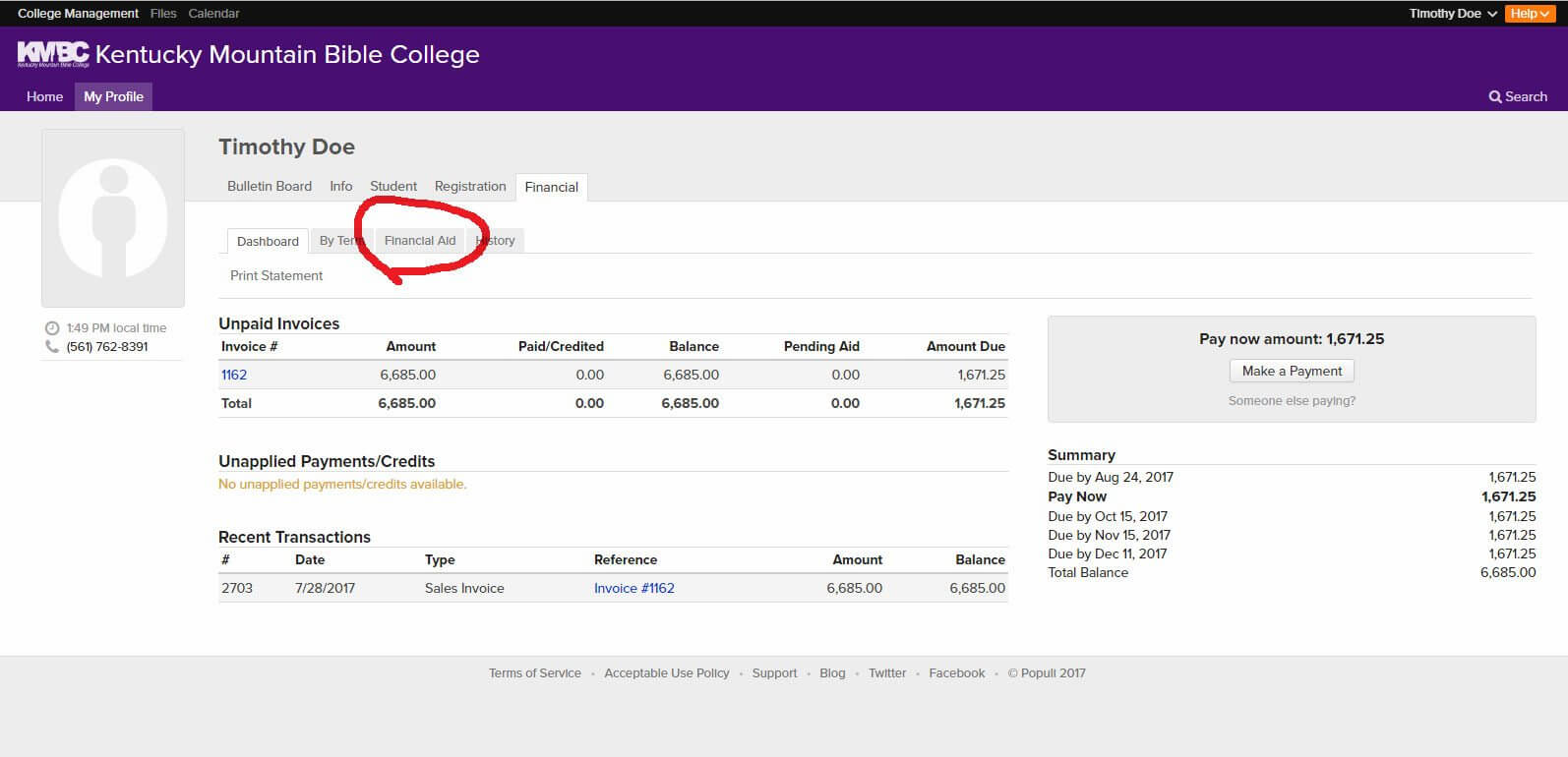The width and height of the screenshot is (1568, 757).
Task: Click the Amount Due column header
Action: [966, 346]
